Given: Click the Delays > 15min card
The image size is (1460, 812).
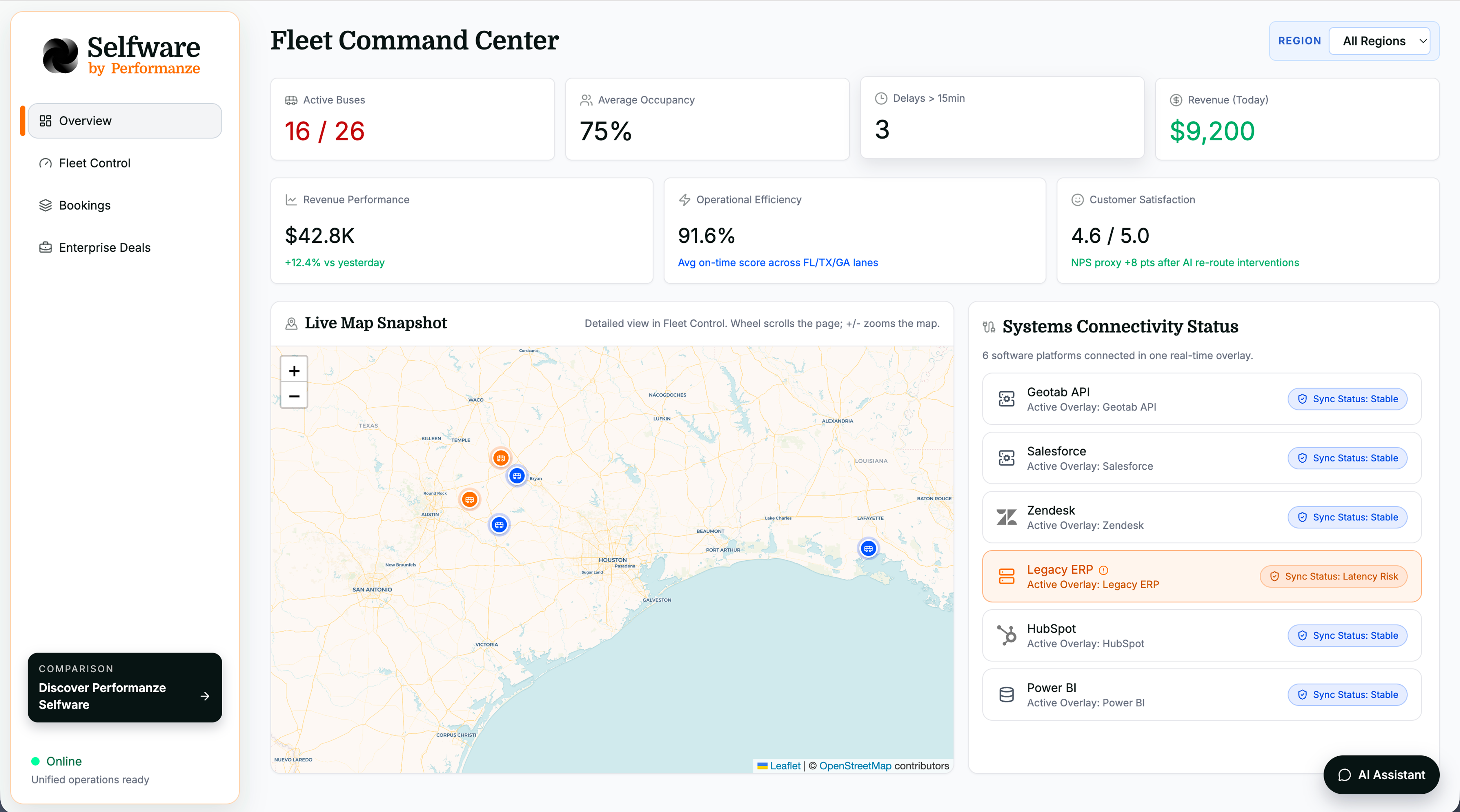Looking at the screenshot, I should point(1001,118).
